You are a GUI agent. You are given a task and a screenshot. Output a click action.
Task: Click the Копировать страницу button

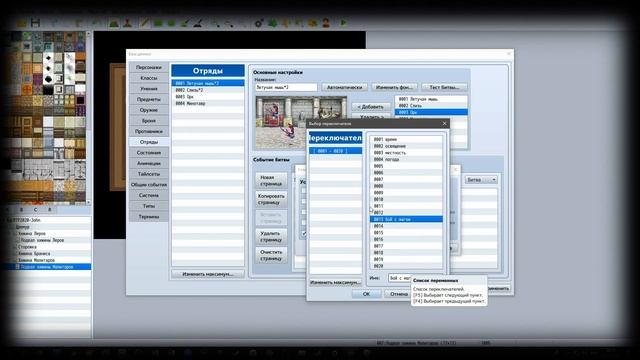(271, 199)
